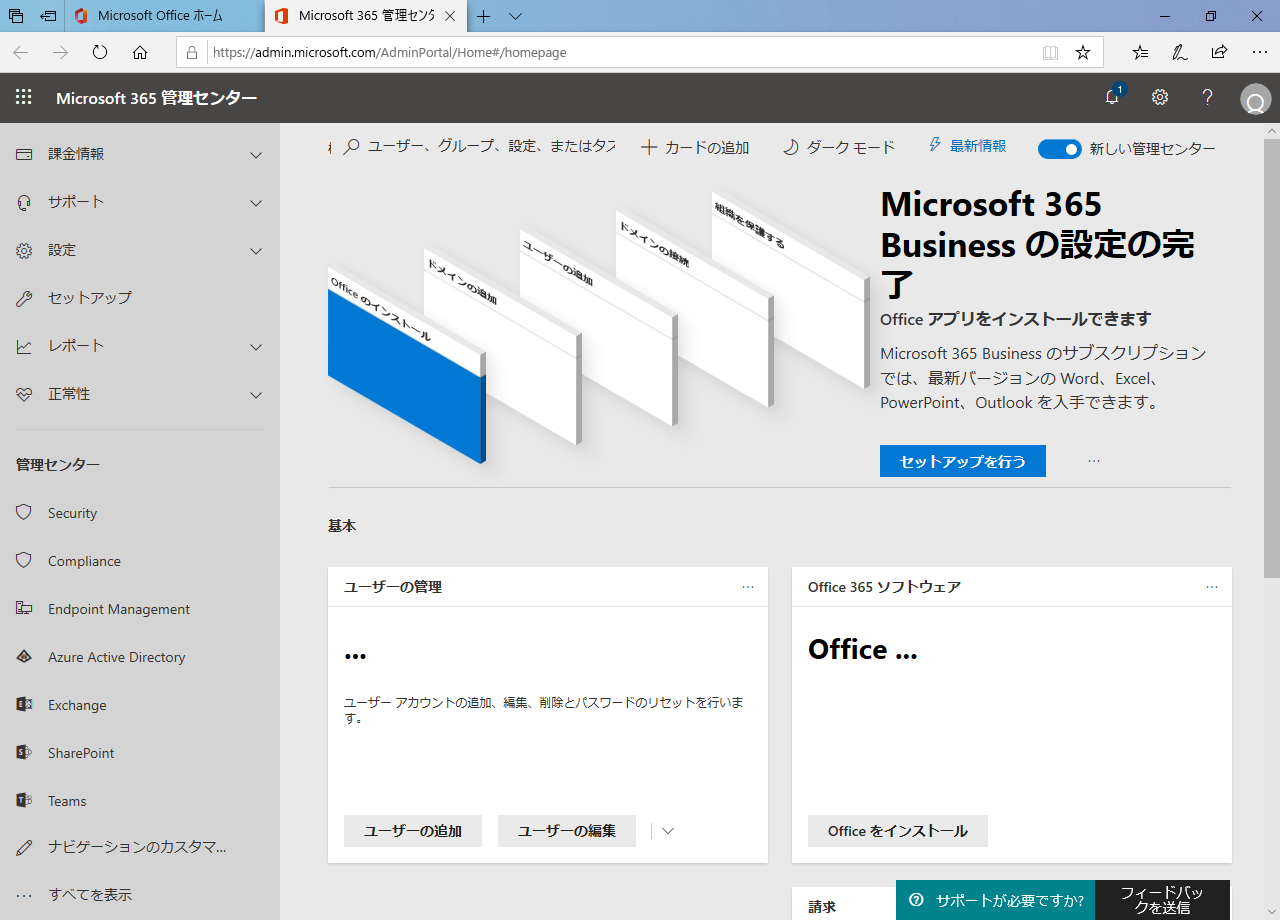Click the SharePoint icon
1280x920 pixels.
point(24,752)
